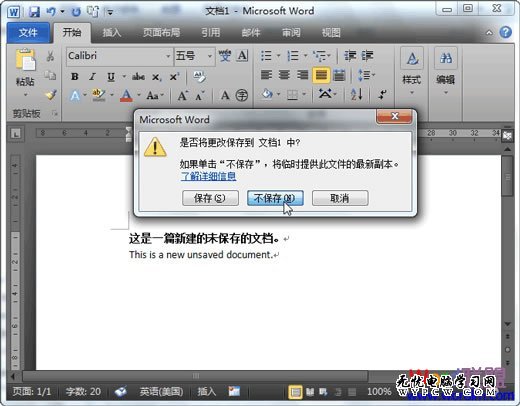The image size is (520, 406).
Task: Toggle Superscript formatting
Action: coord(174,77)
